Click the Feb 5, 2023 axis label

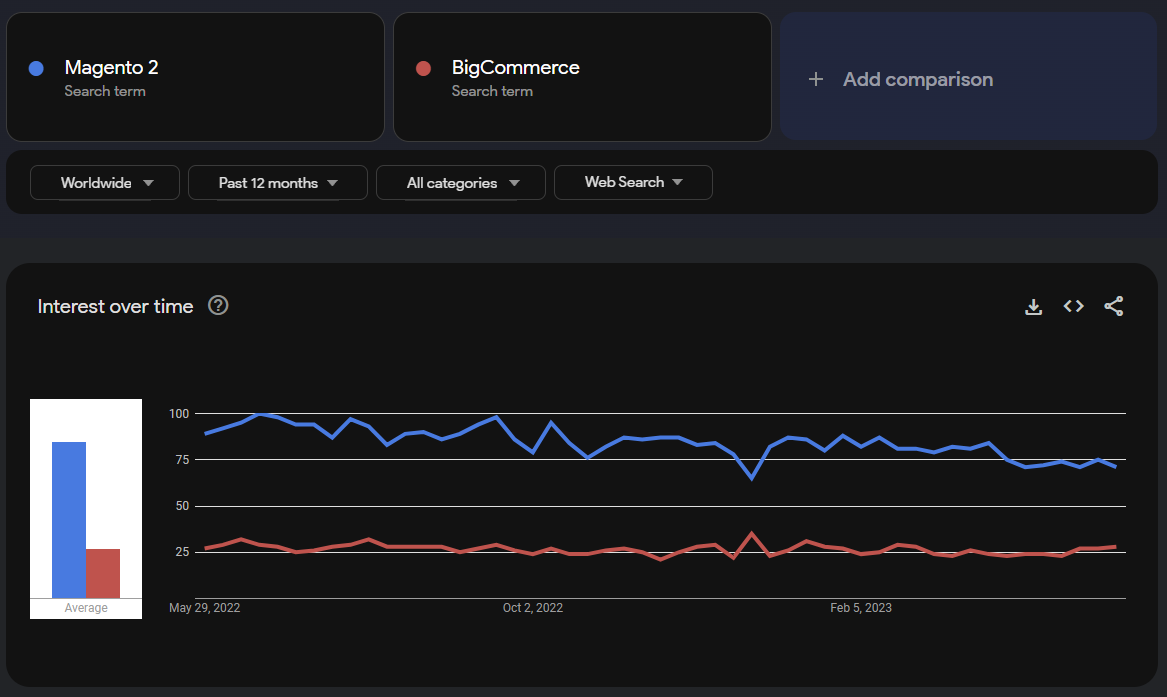coord(861,608)
